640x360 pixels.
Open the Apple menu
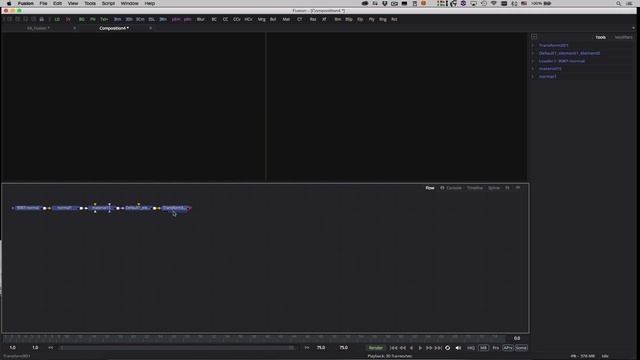pos(9,3)
